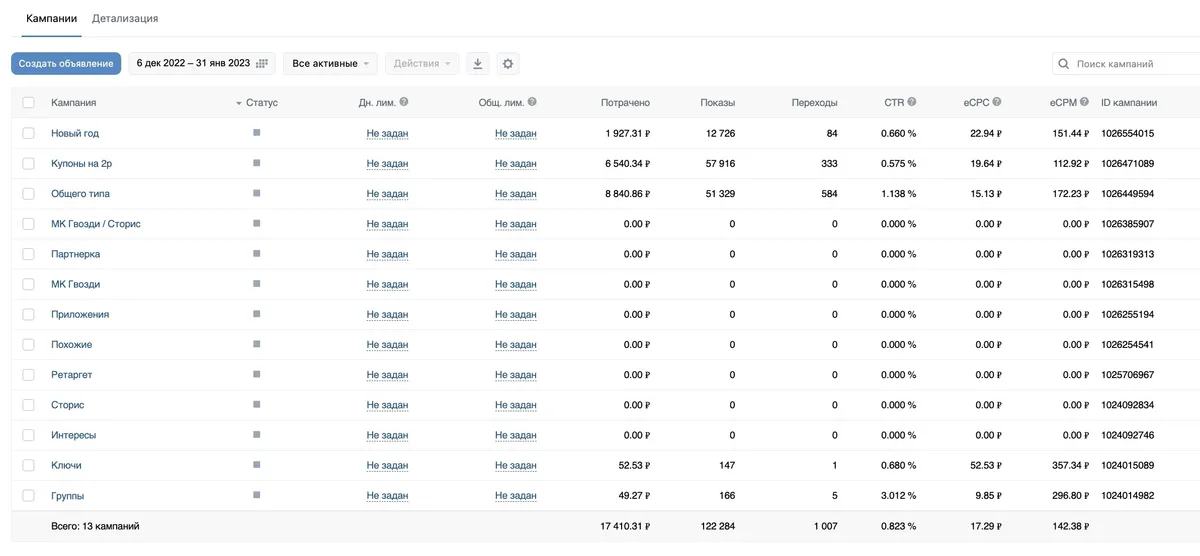The image size is (1200, 556).
Task: Select the Ретаргет campaign checkbox
Action: [x=28, y=375]
